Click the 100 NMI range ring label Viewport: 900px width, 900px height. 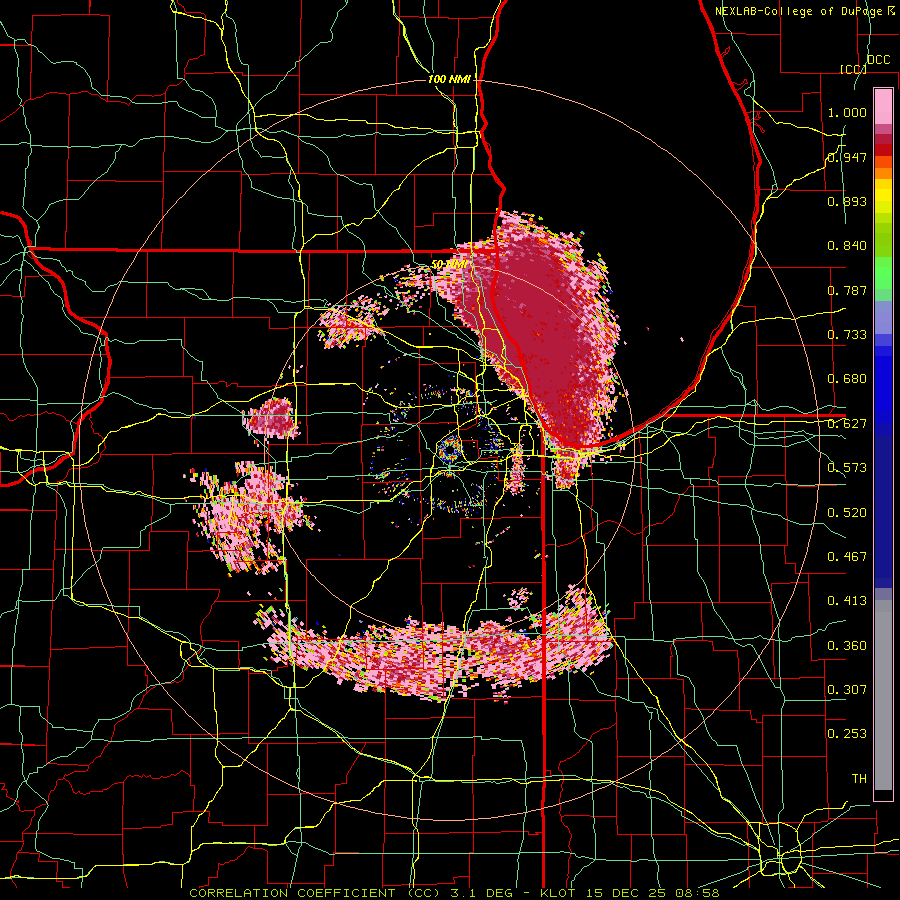(x=449, y=79)
